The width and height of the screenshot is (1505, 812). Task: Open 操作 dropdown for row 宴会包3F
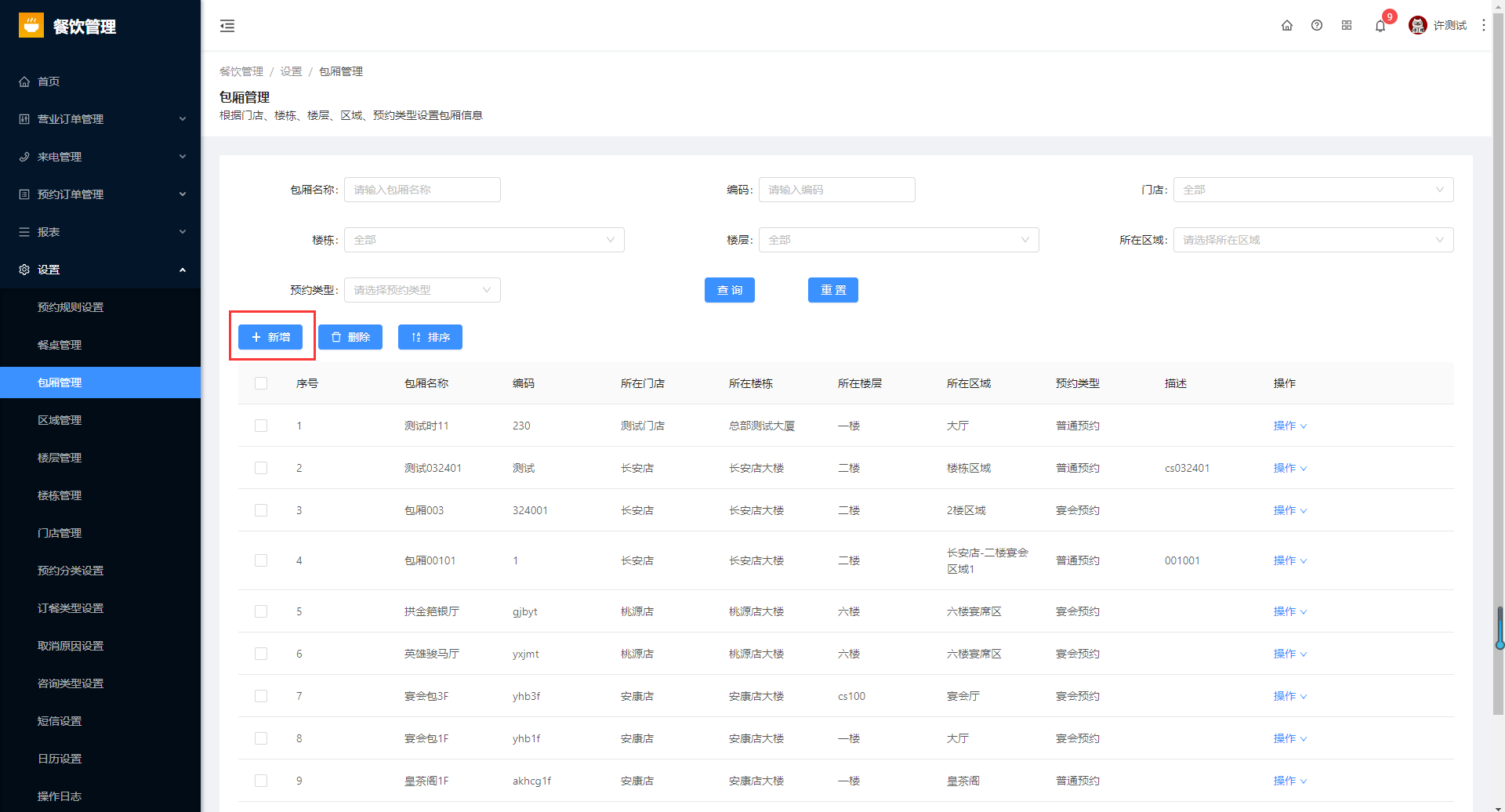[x=1290, y=696]
